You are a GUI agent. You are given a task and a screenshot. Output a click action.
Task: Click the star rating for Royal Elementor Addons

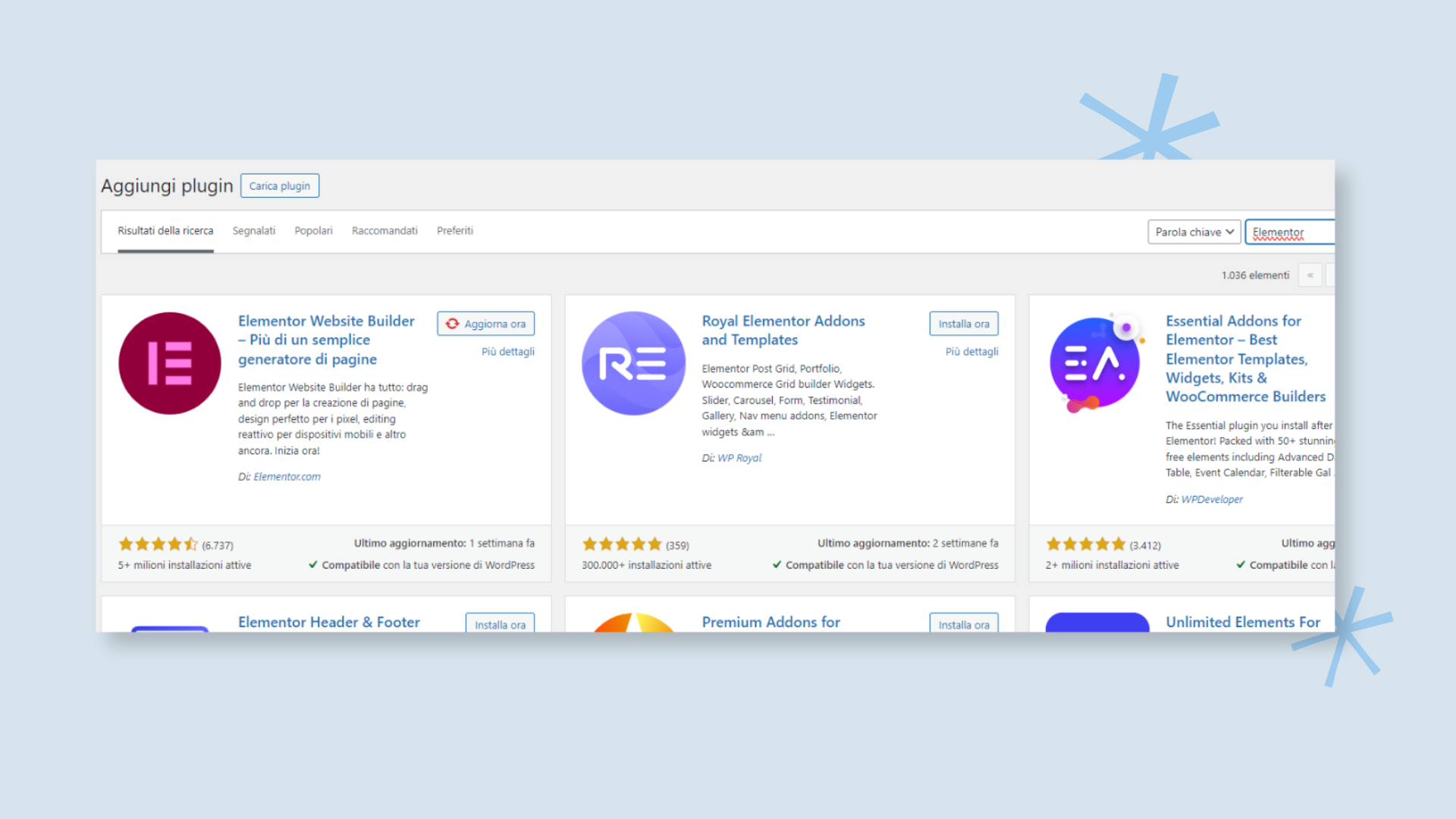(x=622, y=544)
